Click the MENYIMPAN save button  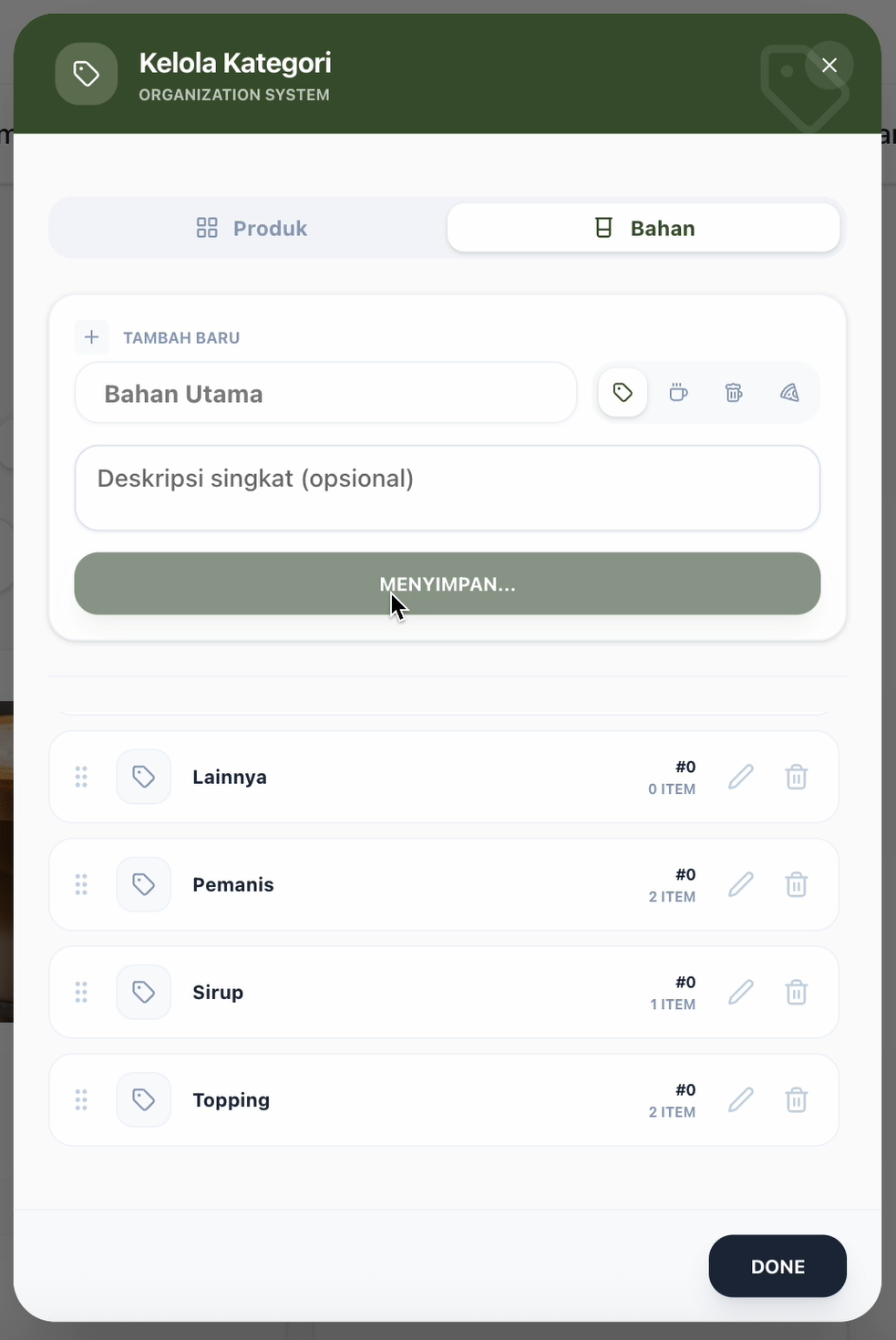pos(447,584)
